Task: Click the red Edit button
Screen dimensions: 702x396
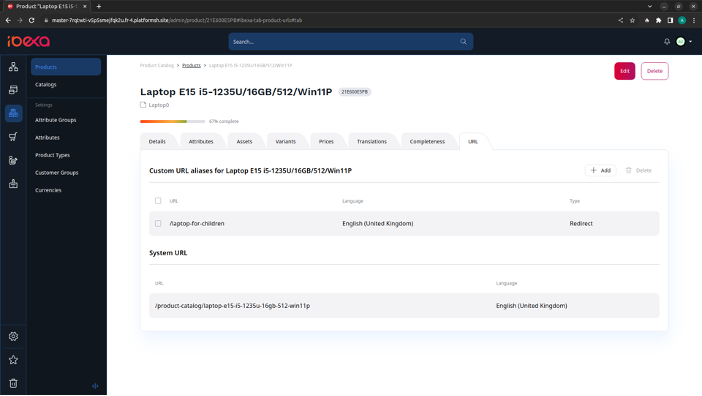Action: click(625, 71)
